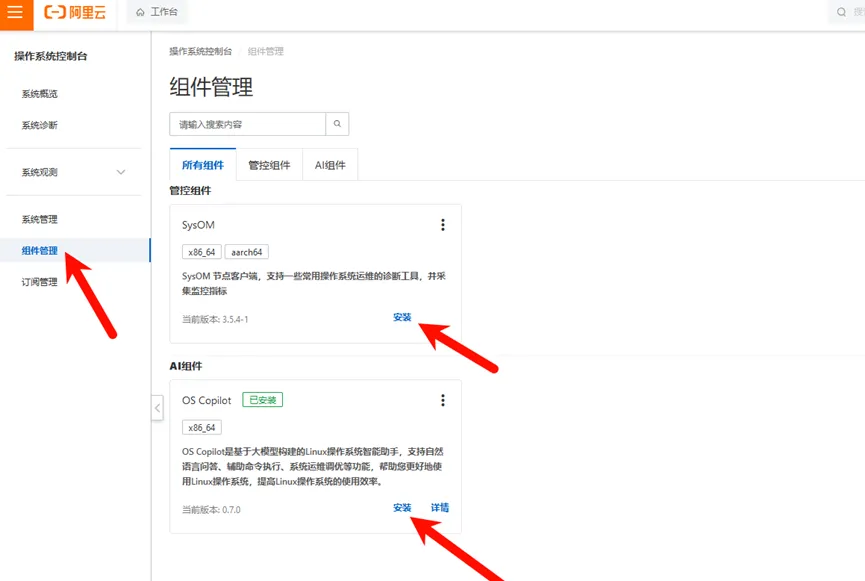Viewport: 865px width, 581px height.
Task: Click 当前版本: 0.7.0 text
Action: point(211,510)
